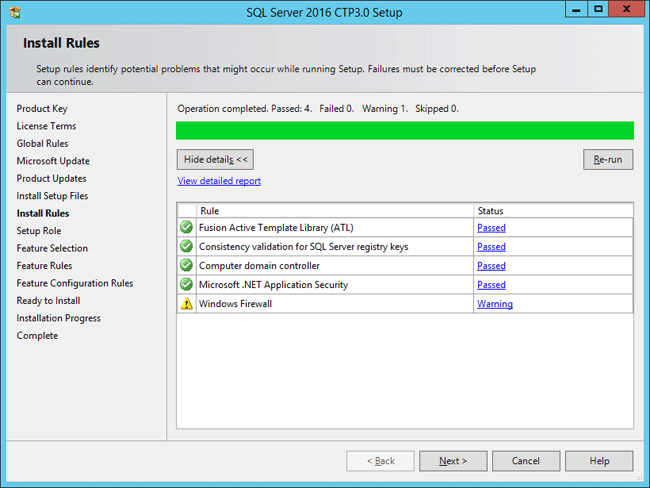Viewport: 650px width, 488px height.
Task: Click the passed icon for .NET Application Security
Action: pos(186,285)
